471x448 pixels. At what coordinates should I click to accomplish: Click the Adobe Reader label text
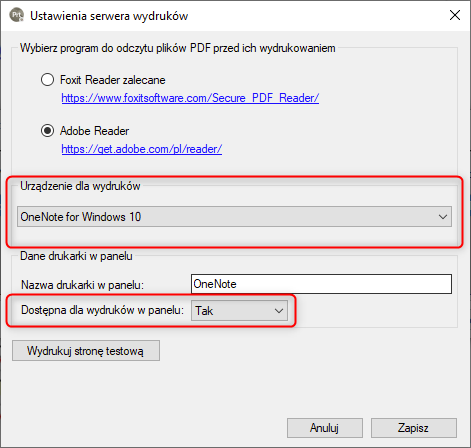pyautogui.click(x=94, y=131)
